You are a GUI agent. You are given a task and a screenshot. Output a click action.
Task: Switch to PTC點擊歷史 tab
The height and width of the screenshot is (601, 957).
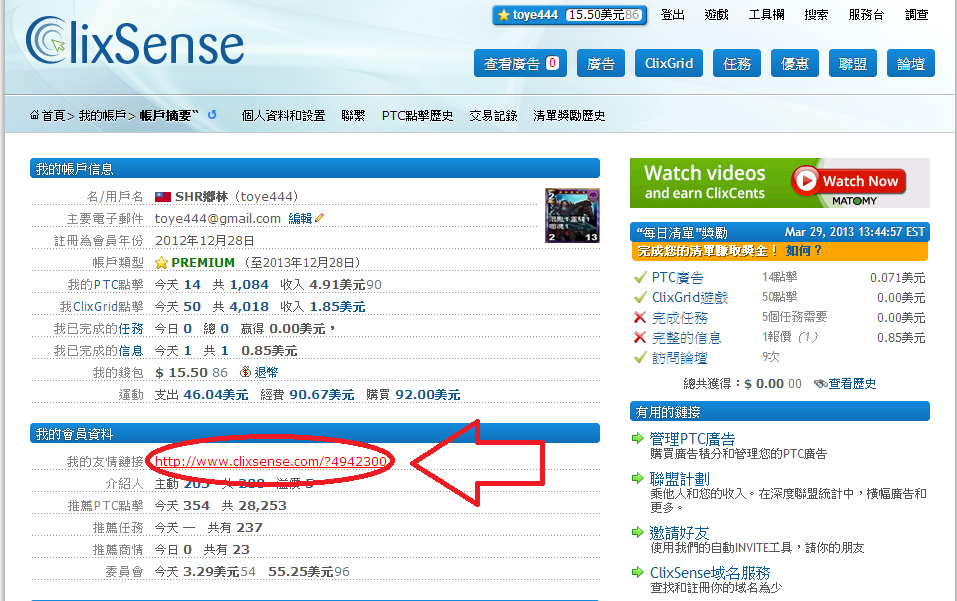417,115
